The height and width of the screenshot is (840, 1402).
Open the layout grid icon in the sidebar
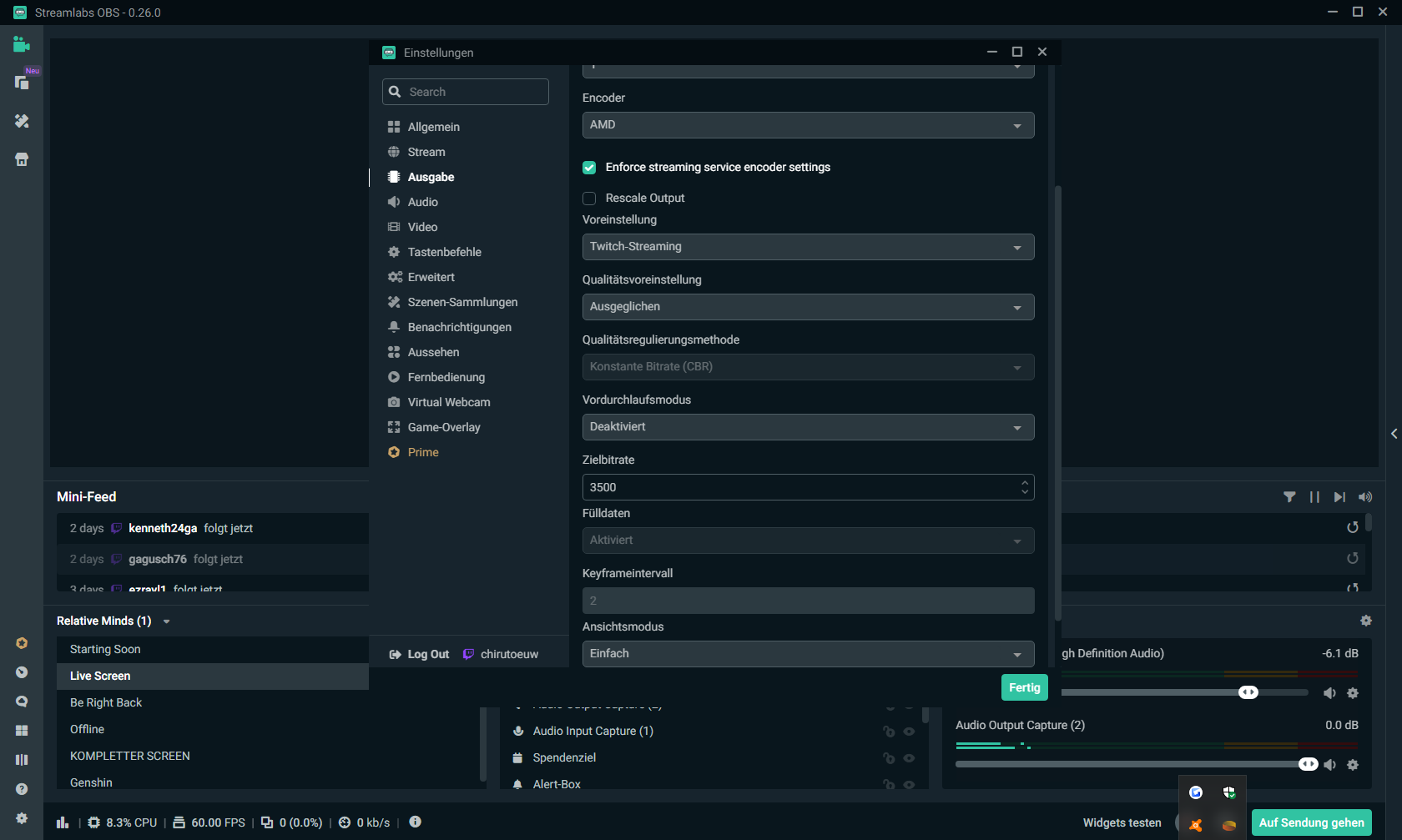click(22, 731)
